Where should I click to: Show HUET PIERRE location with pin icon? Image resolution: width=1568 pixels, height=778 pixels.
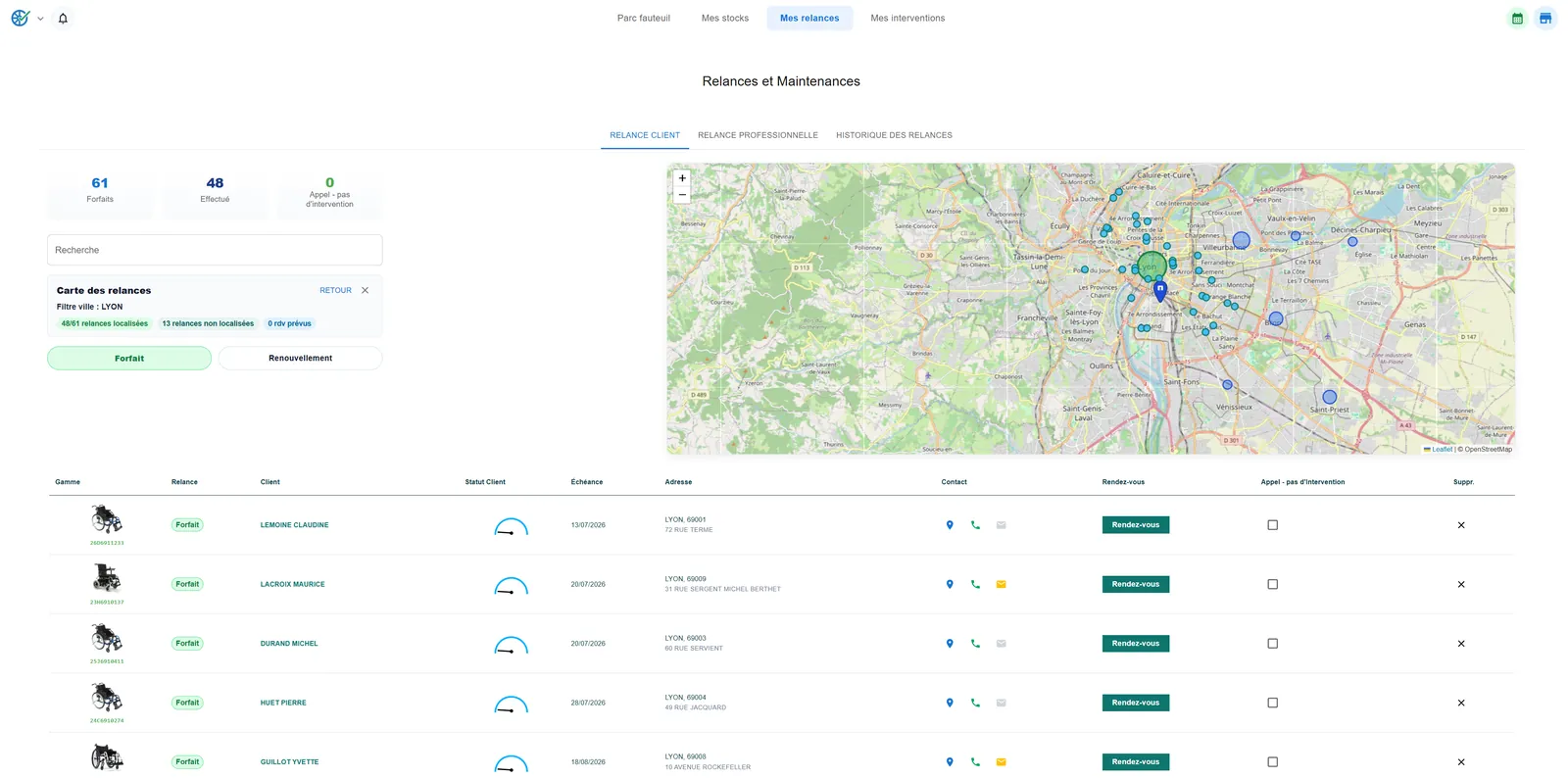950,703
